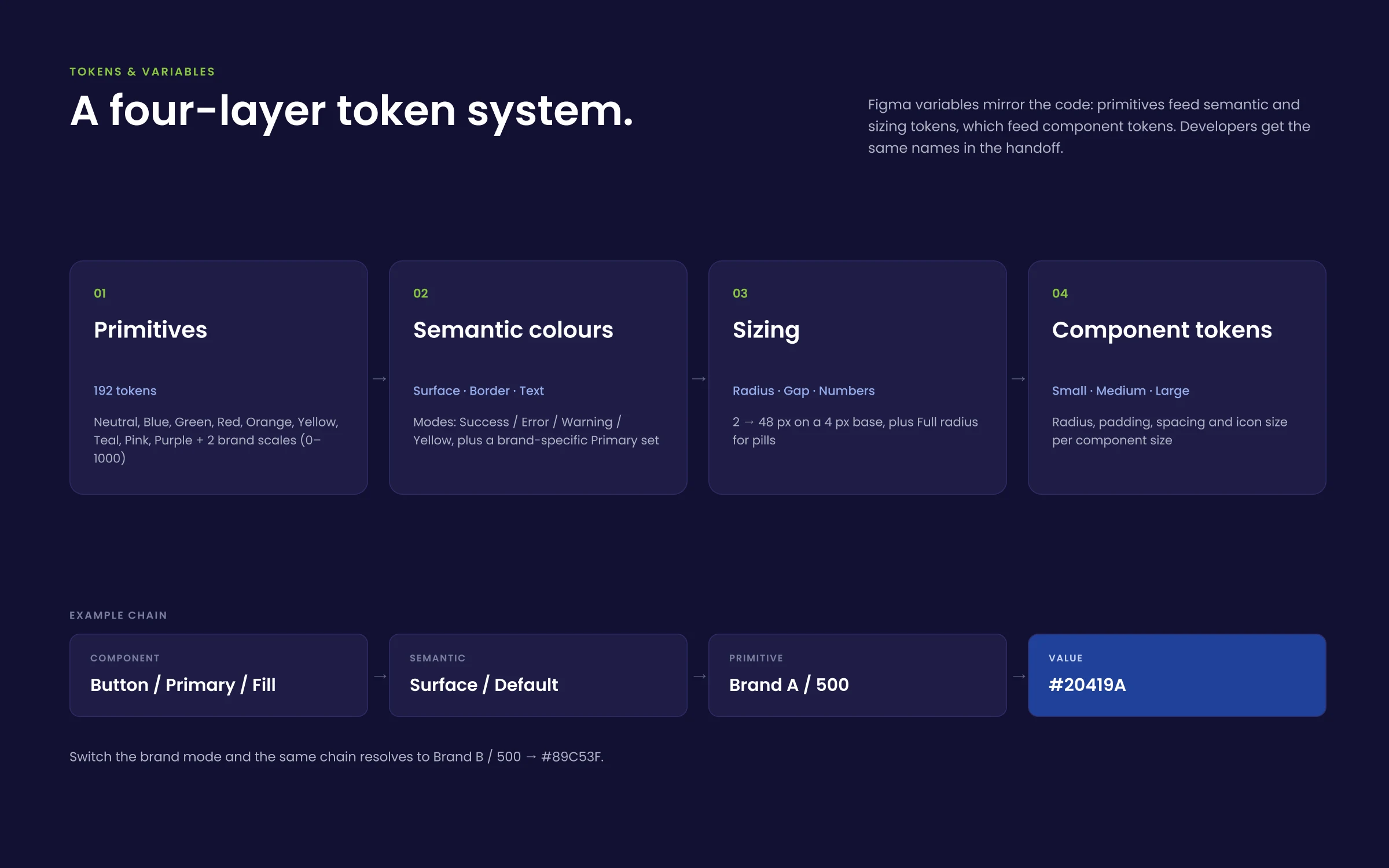The image size is (1389, 868).
Task: Click the '01' number label
Action: (100, 293)
